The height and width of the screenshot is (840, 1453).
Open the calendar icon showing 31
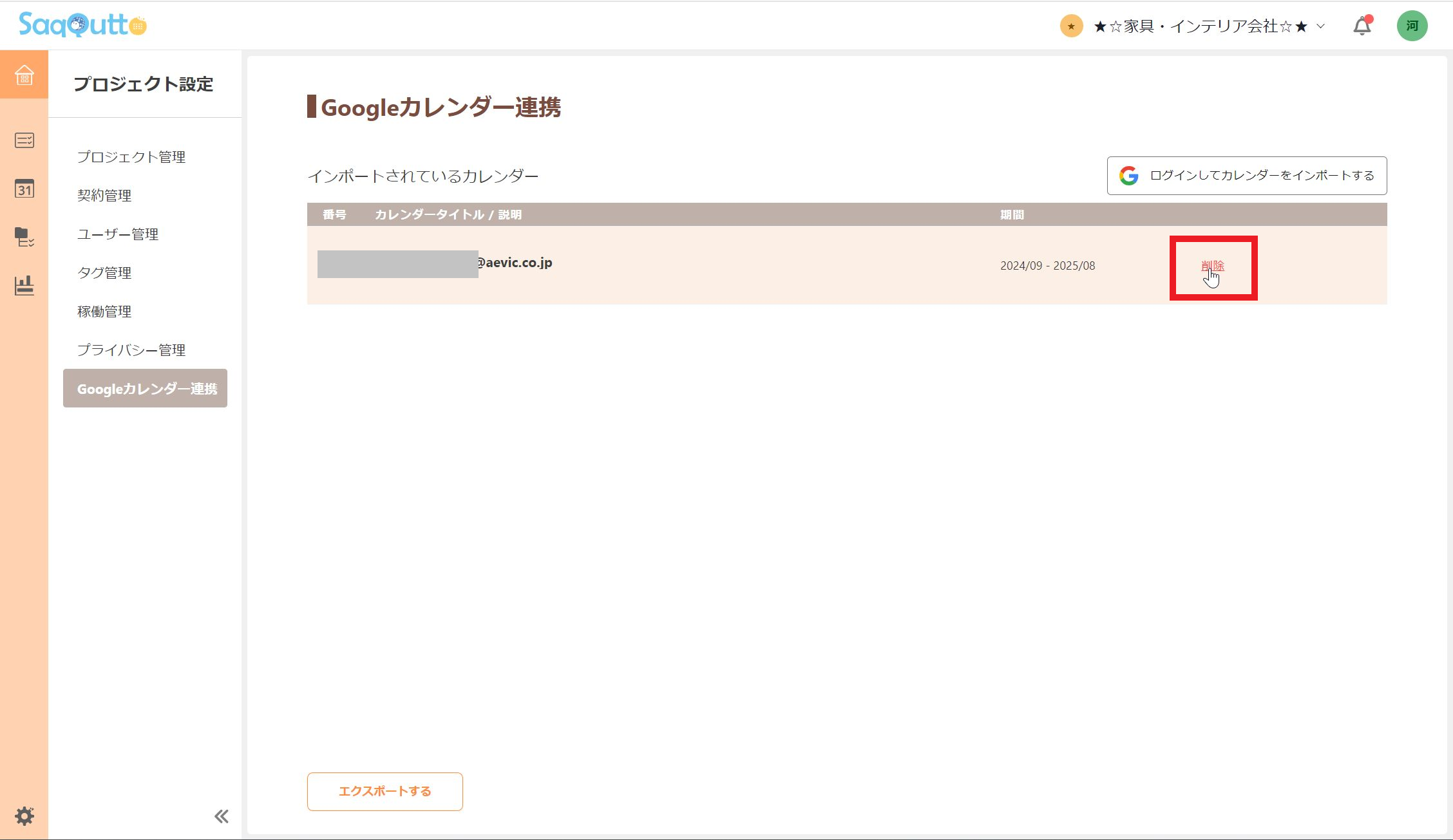24,189
